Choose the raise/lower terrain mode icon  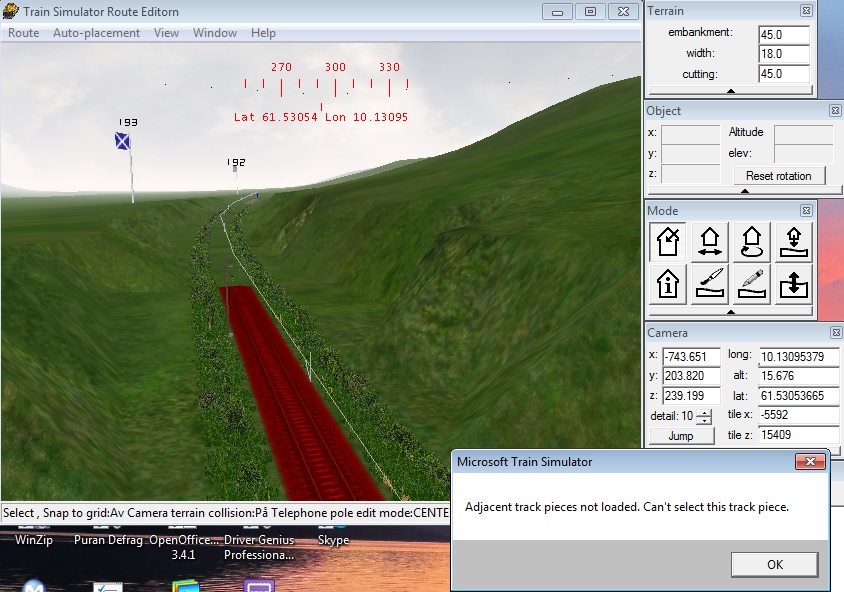[x=793, y=284]
